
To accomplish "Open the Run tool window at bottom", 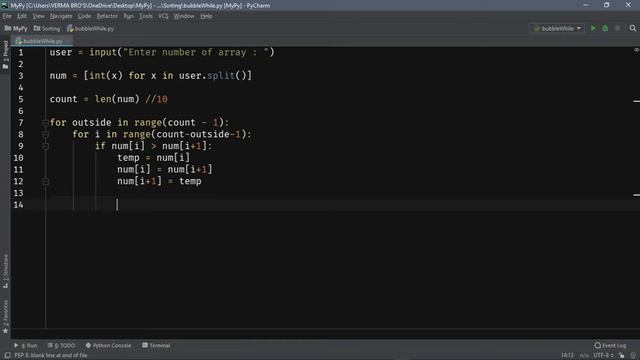I will click(x=25, y=345).
